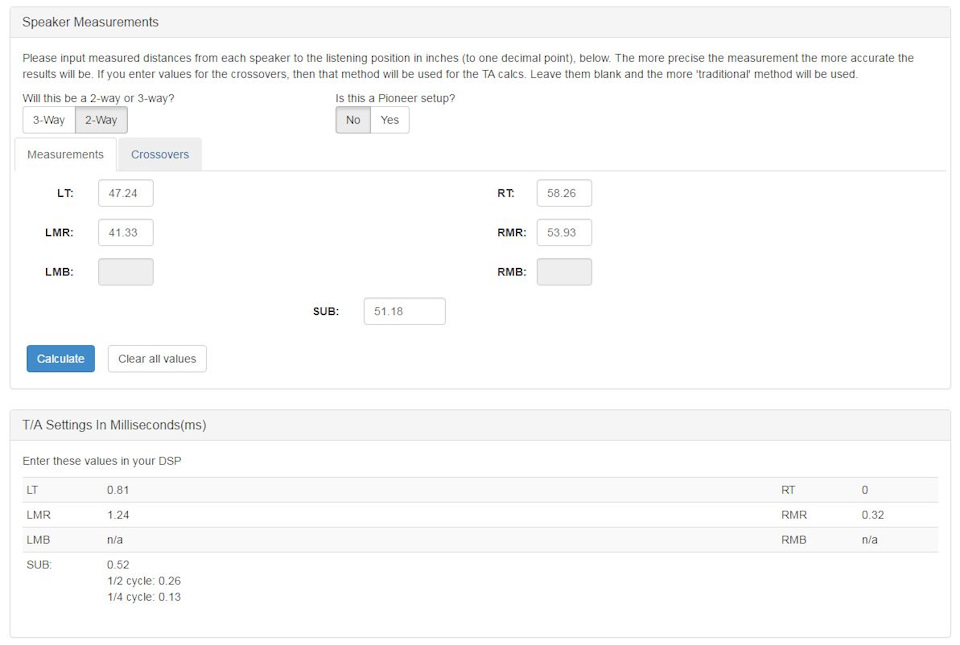The width and height of the screenshot is (960, 645).
Task: Select the RT result value 0
Action: (x=864, y=490)
